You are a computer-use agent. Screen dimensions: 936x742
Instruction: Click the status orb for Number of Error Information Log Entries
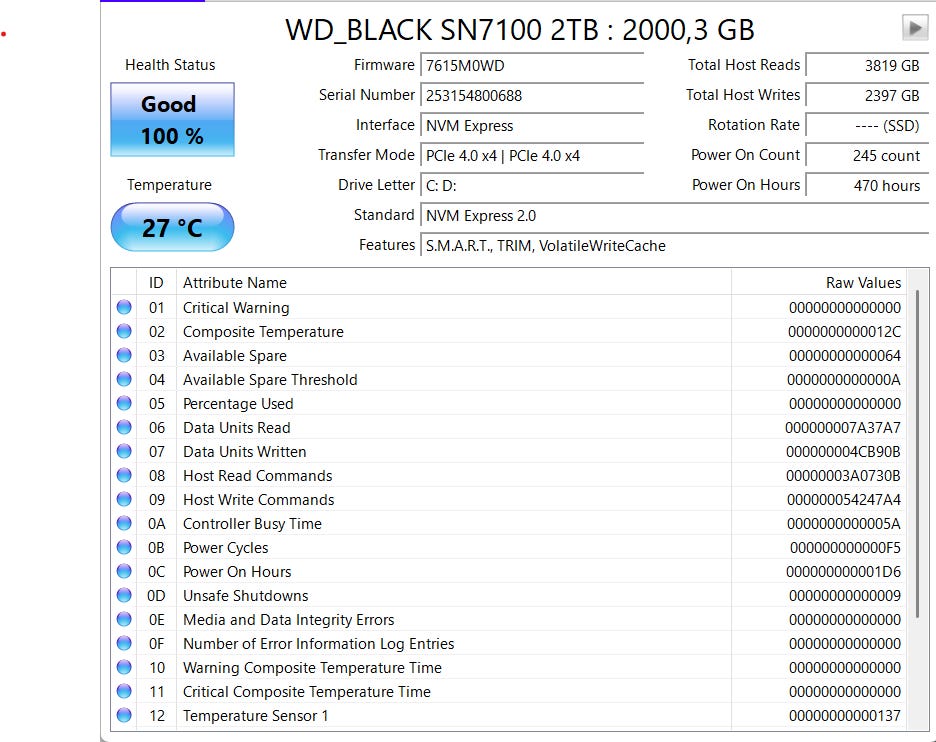point(124,644)
